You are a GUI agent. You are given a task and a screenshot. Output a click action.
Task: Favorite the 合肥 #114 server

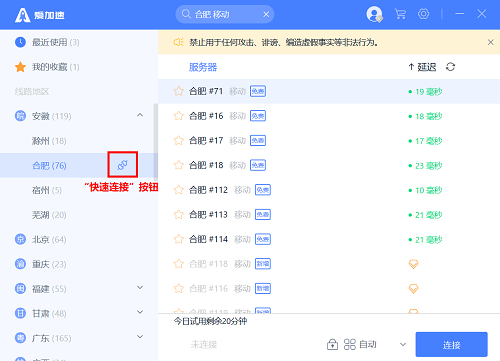pos(179,239)
